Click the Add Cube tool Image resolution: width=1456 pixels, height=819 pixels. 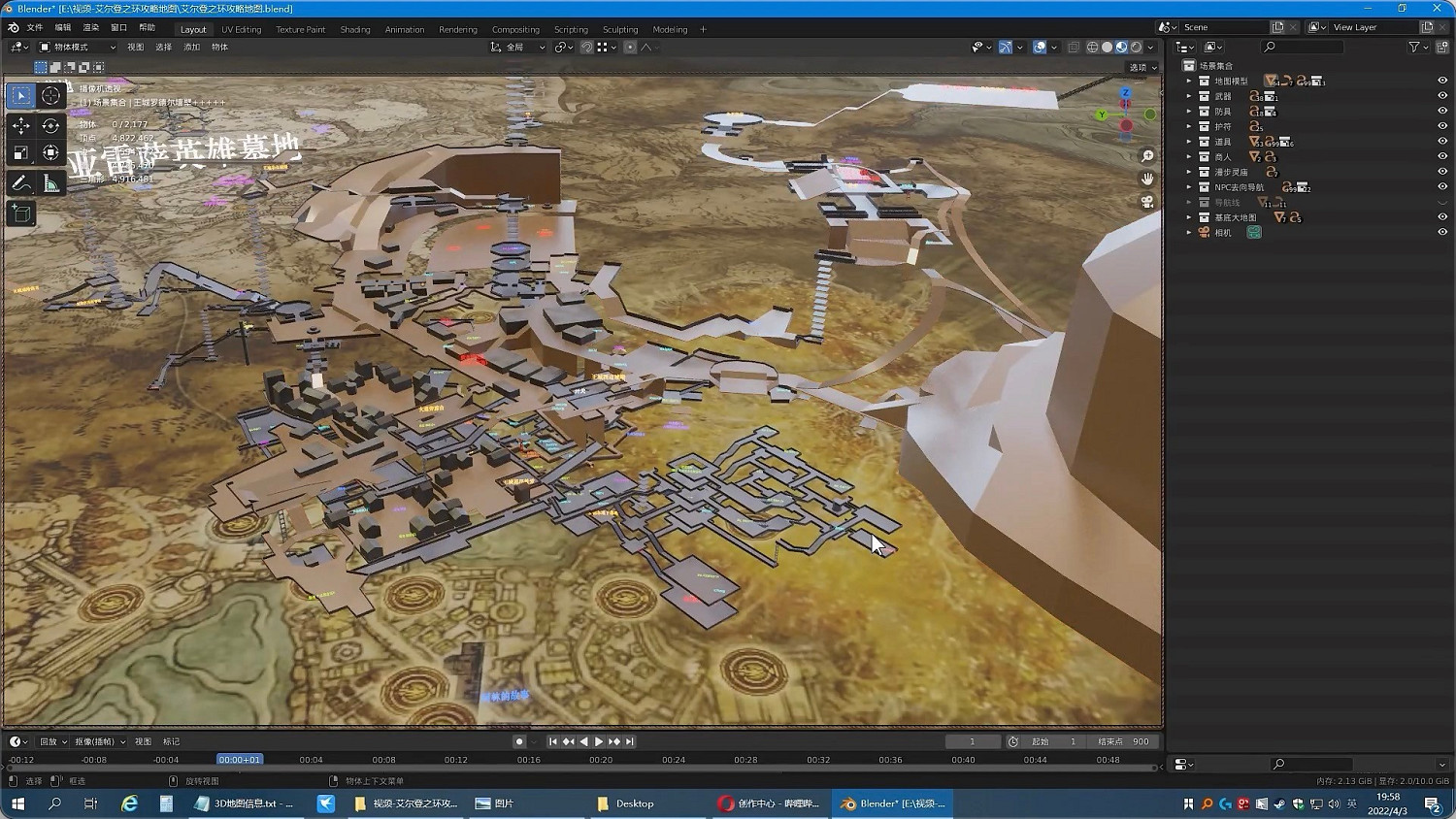pyautogui.click(x=21, y=213)
